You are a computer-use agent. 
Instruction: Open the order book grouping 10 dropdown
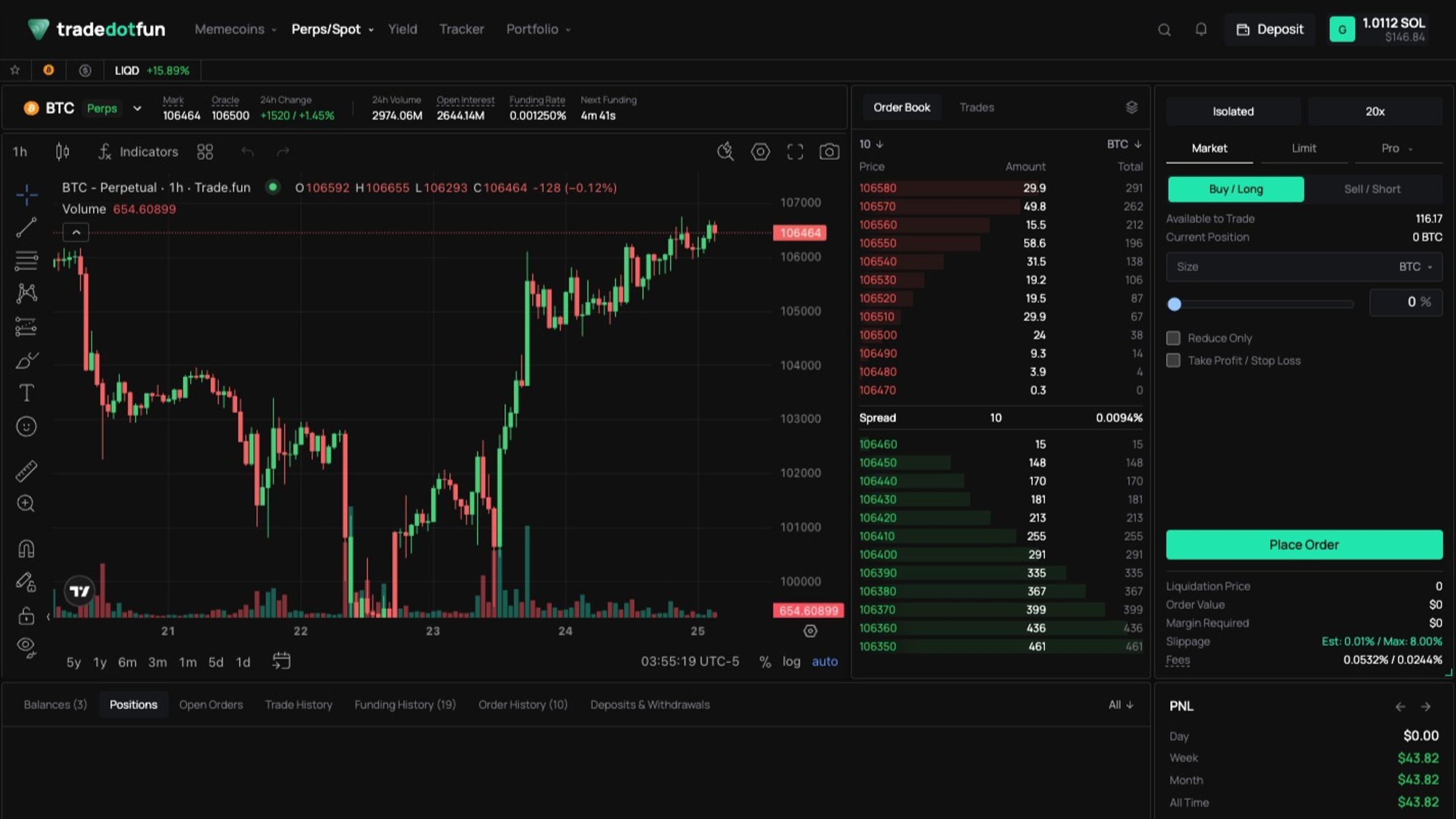[x=871, y=144]
